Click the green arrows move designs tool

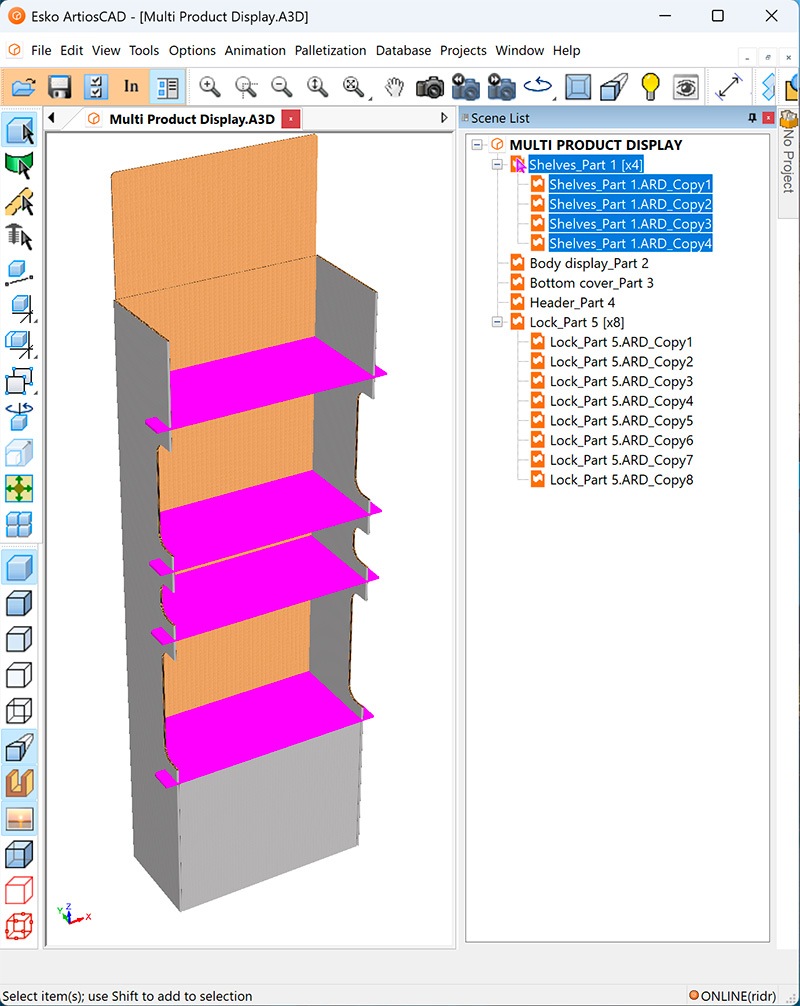point(19,488)
